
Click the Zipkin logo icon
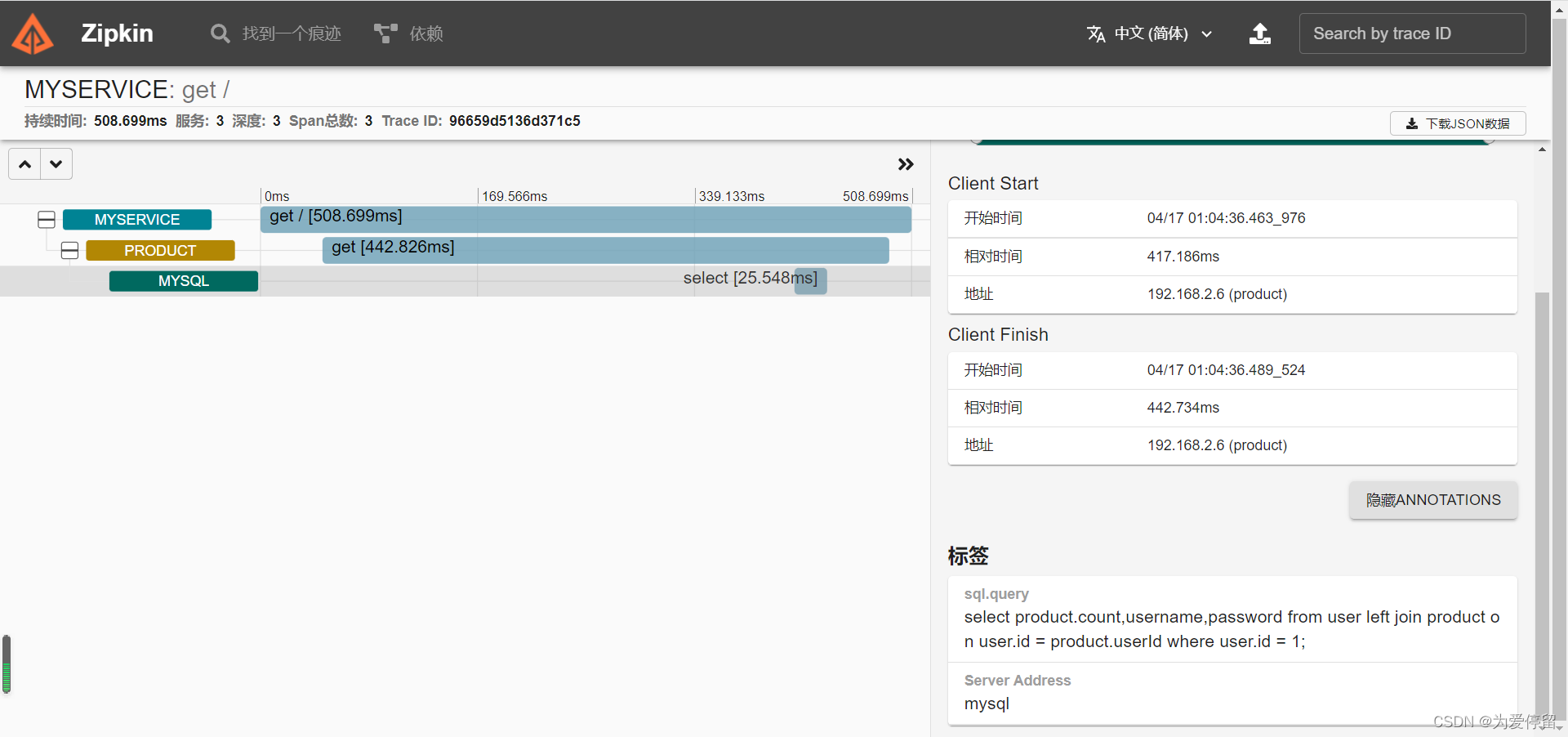(x=33, y=33)
